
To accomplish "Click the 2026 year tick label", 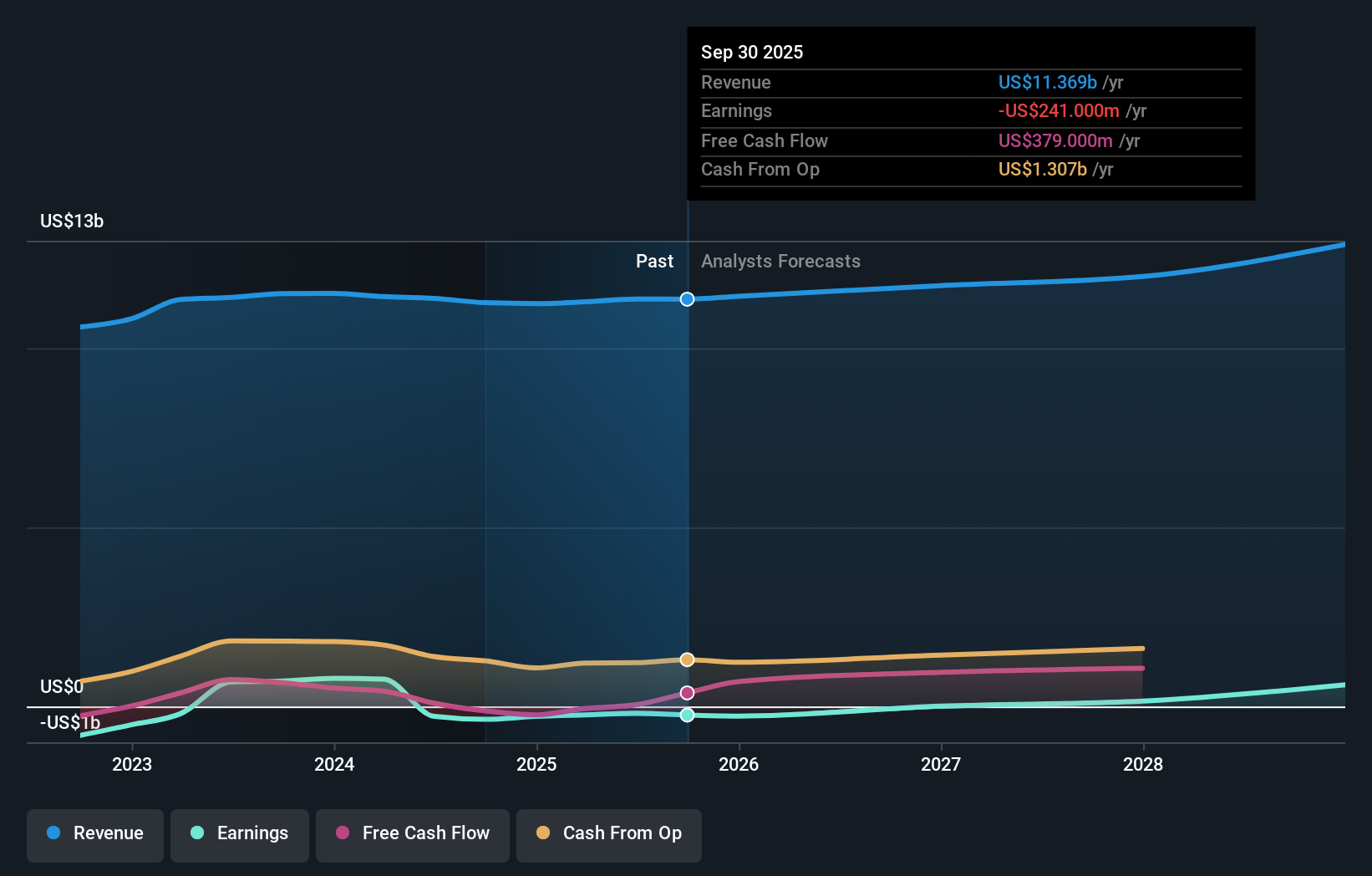I will tap(739, 764).
